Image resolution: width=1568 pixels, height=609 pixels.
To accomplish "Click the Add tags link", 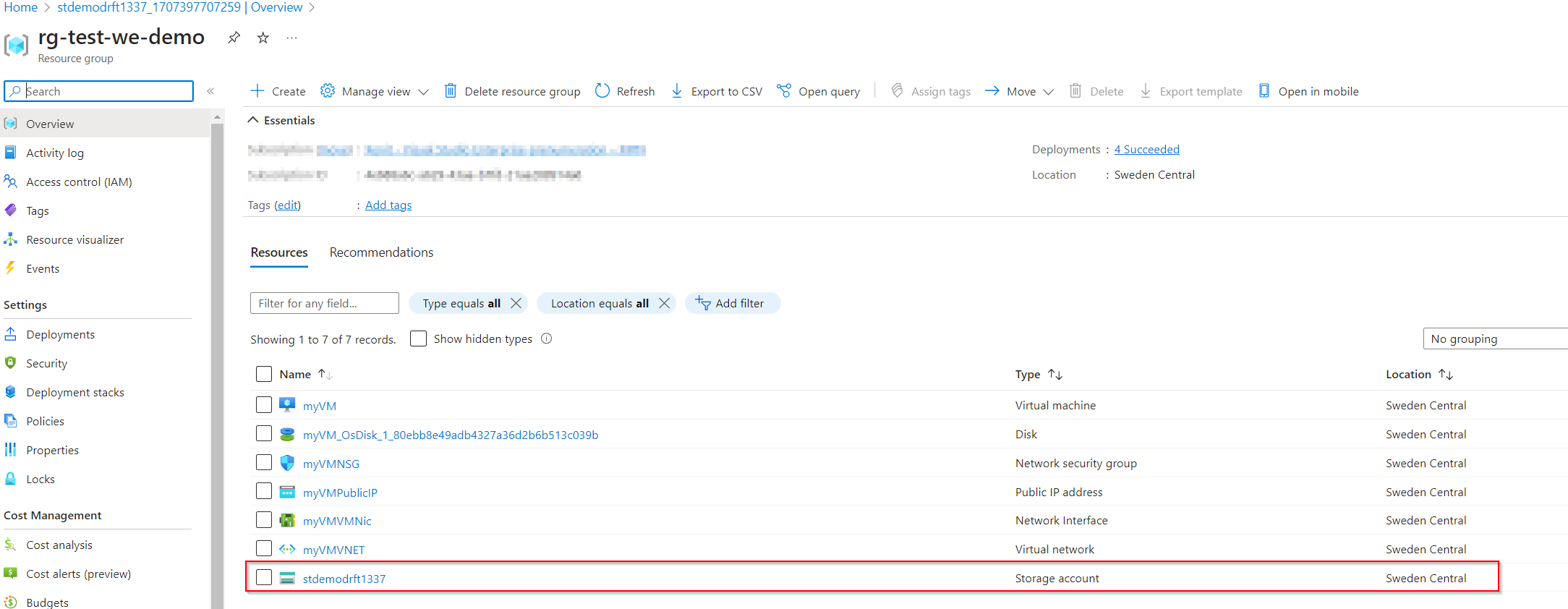I will point(388,205).
